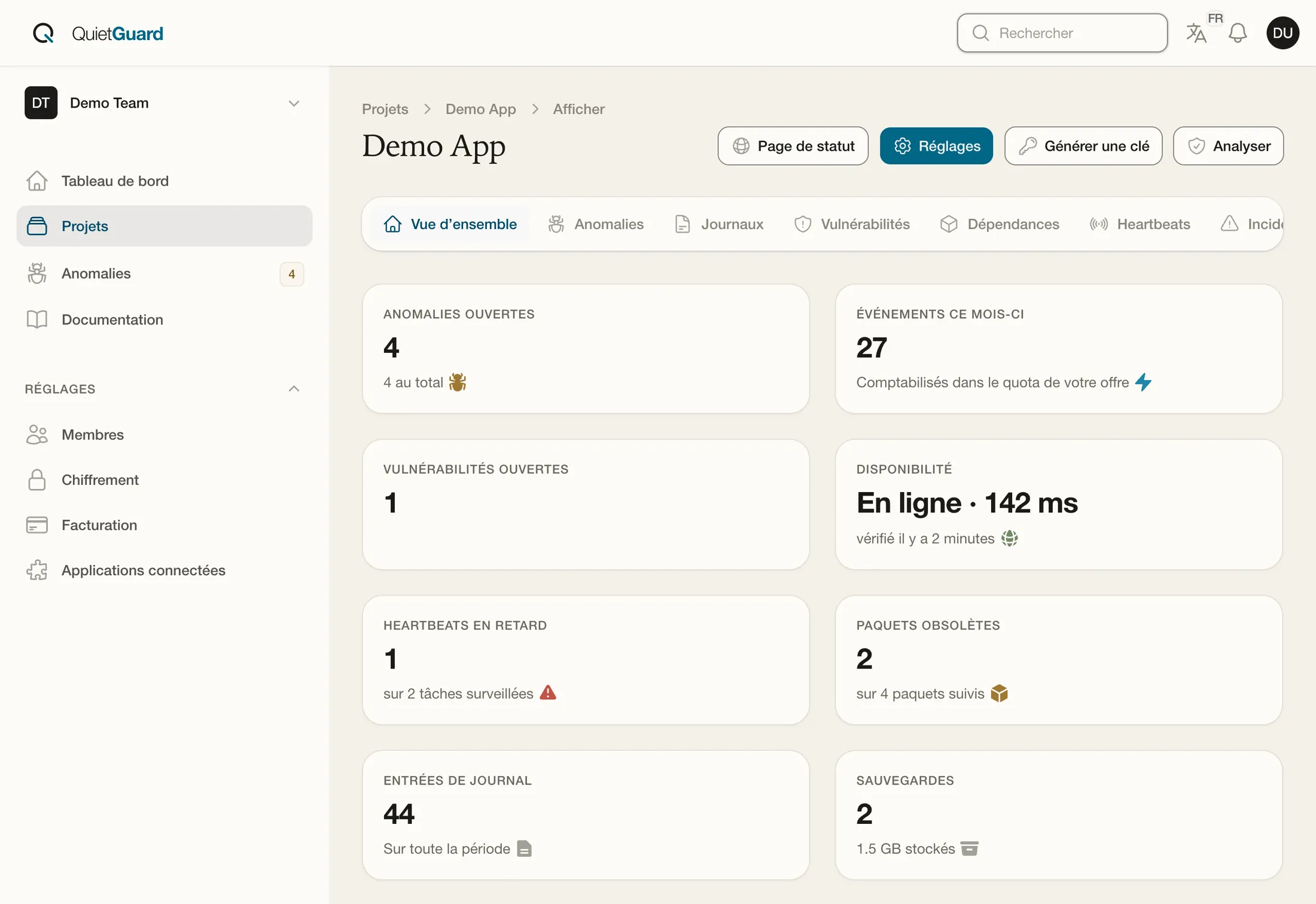Click '1.5 GB stockés' text
Viewport: 1316px width, 904px height.
(906, 848)
